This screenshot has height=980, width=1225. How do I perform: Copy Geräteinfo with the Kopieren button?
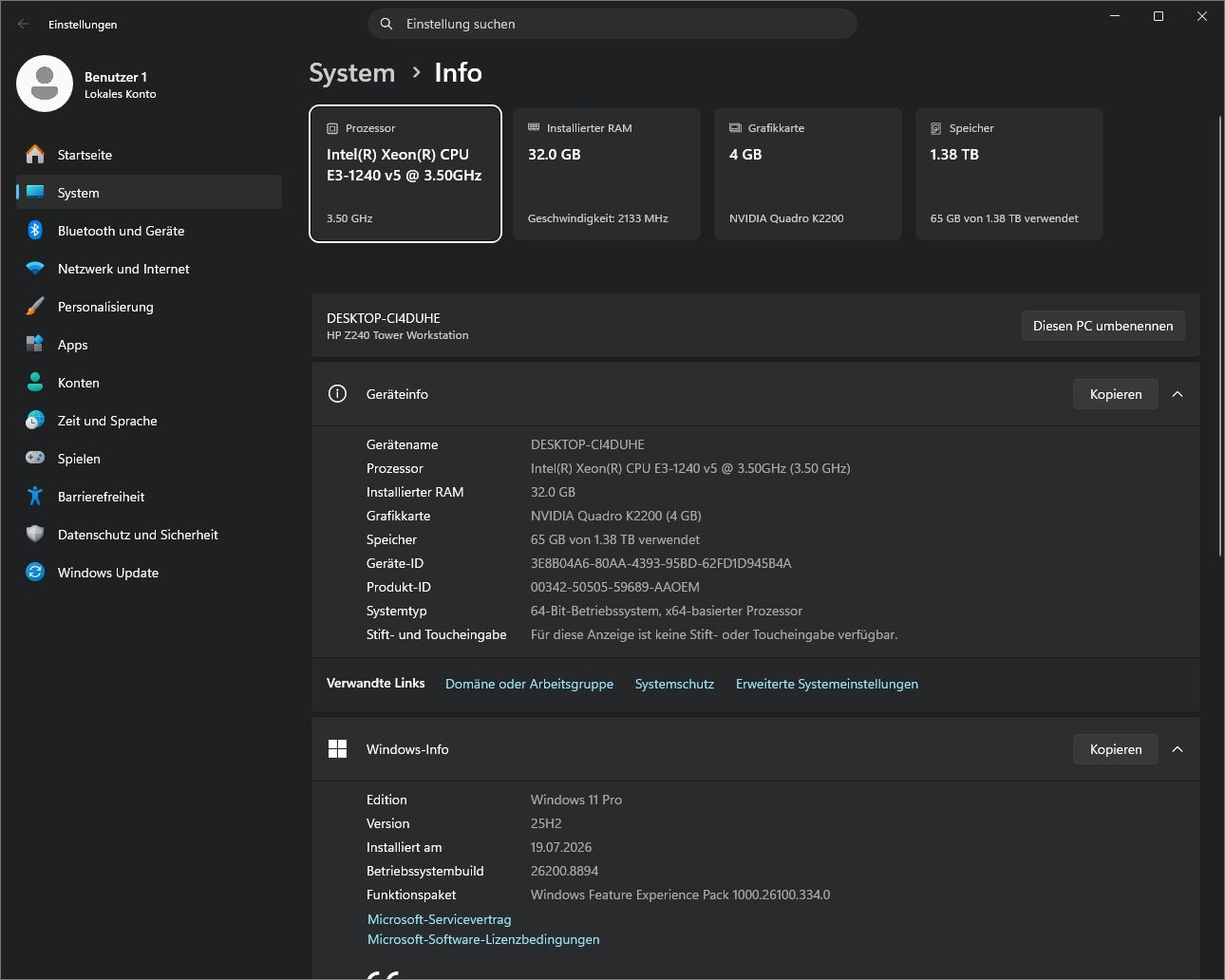pos(1116,394)
